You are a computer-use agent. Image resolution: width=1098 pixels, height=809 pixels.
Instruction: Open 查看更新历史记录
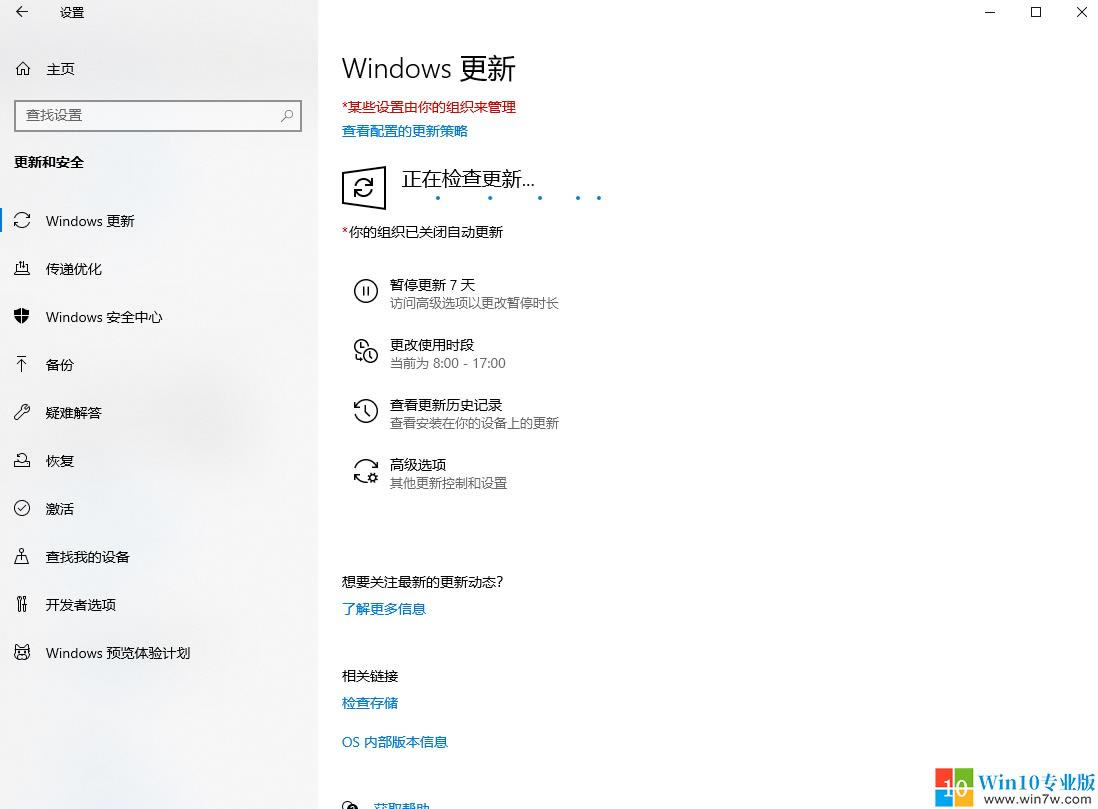446,405
